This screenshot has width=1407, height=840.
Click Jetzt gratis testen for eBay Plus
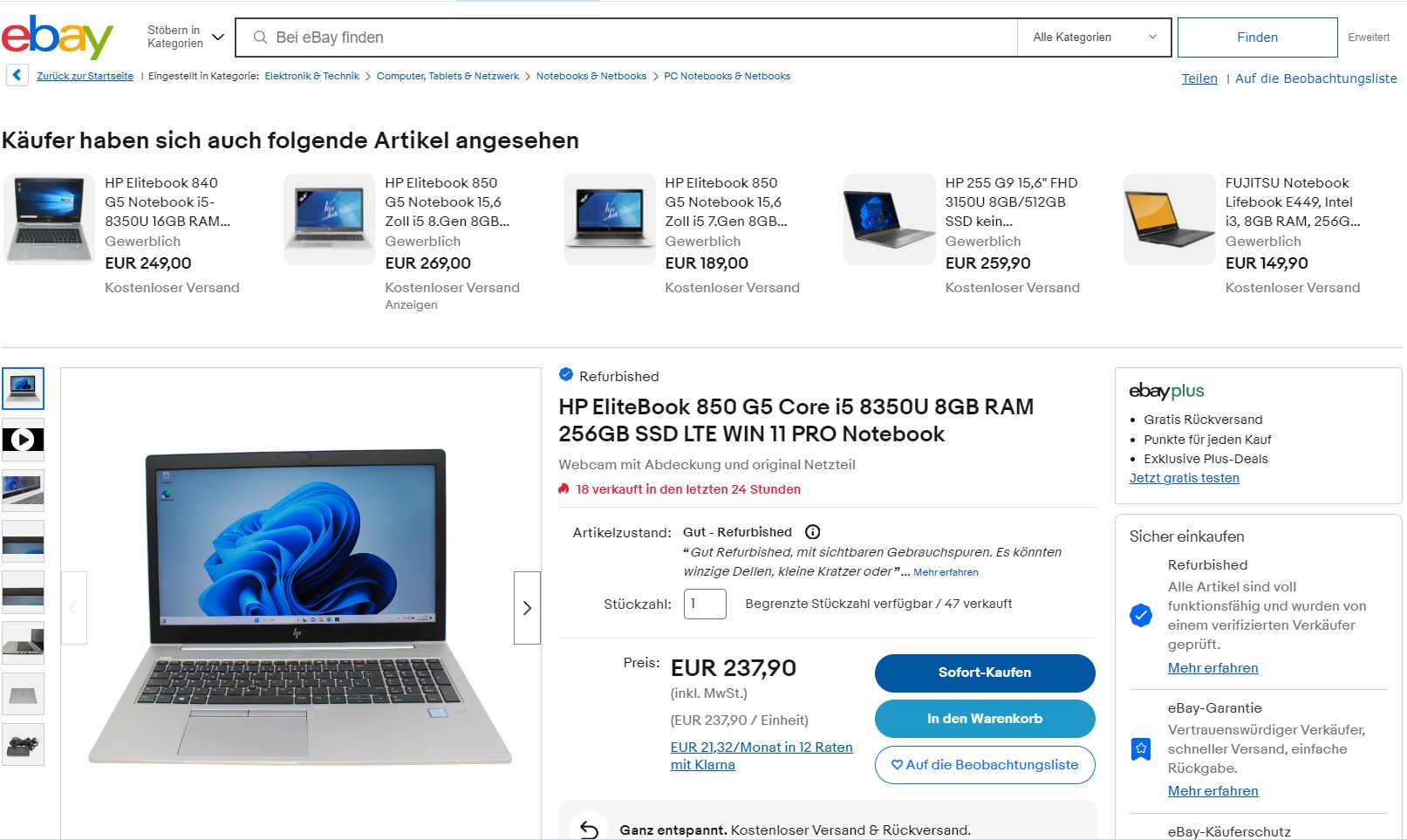click(1184, 478)
